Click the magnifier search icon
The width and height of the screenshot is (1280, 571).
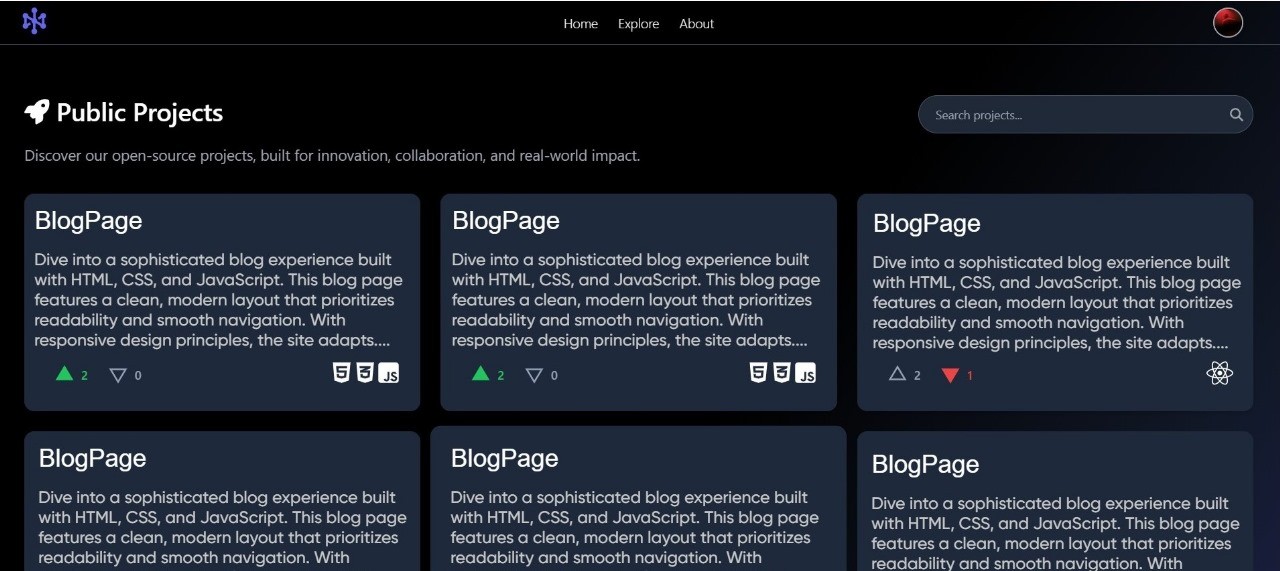[x=1236, y=115]
